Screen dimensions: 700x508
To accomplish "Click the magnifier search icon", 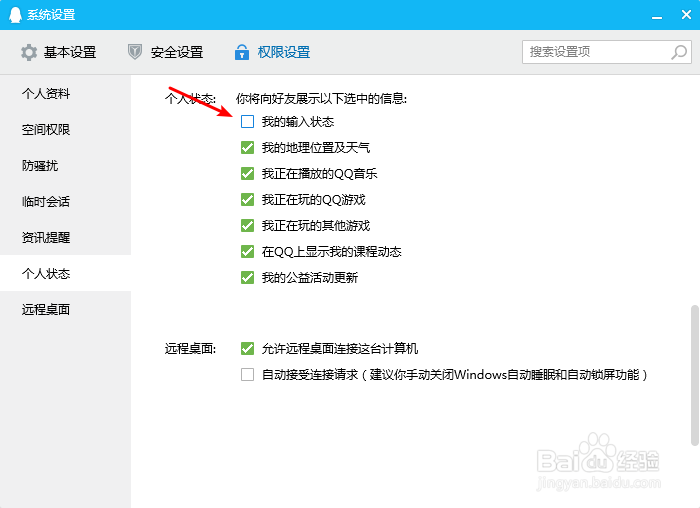I will (x=679, y=52).
